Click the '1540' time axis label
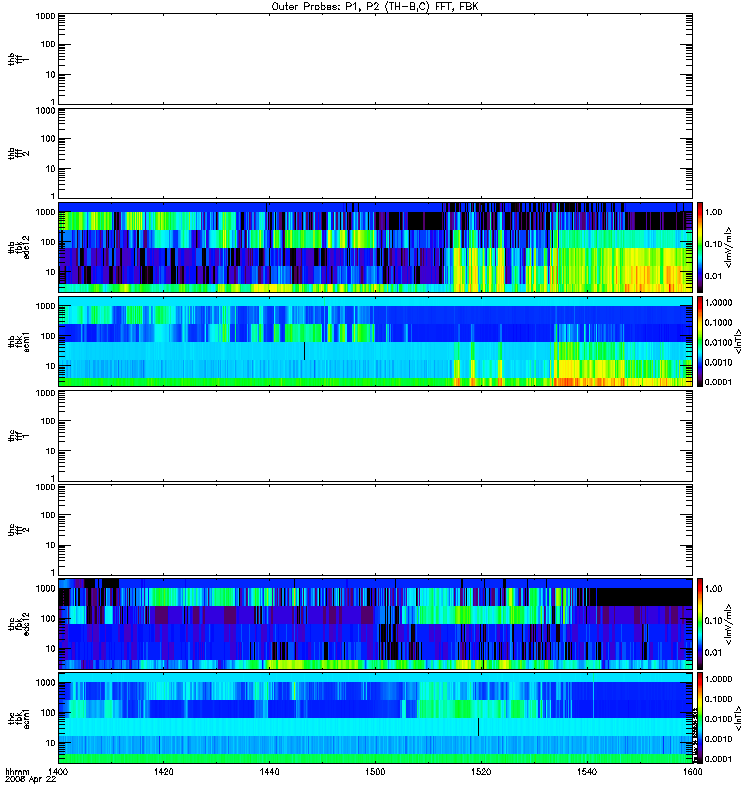 tap(587, 771)
